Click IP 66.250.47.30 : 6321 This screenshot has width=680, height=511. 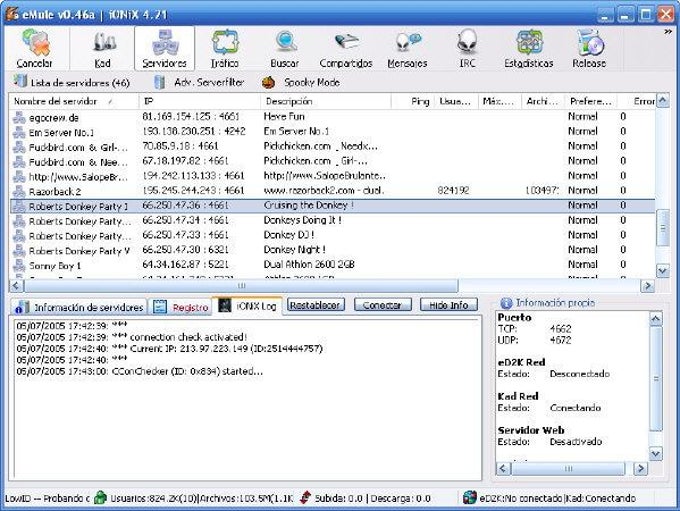pyautogui.click(x=185, y=250)
